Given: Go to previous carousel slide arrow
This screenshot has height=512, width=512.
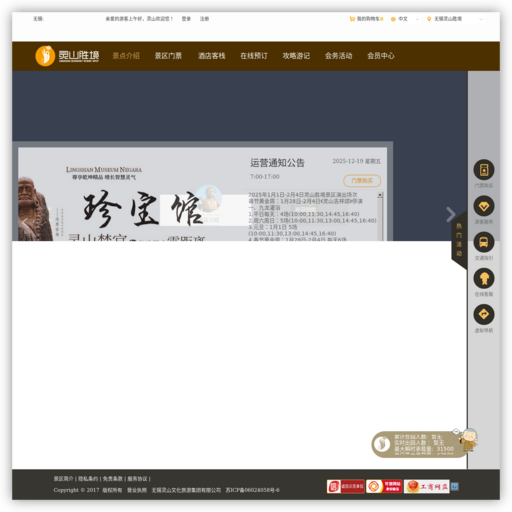Looking at the screenshot, I should coord(25,223).
